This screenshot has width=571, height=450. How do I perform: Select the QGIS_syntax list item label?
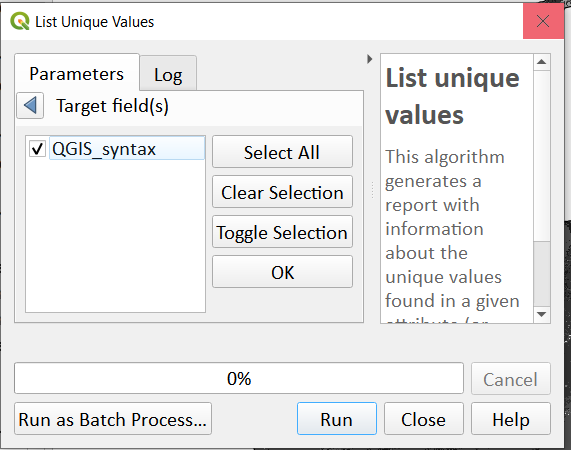[104, 149]
